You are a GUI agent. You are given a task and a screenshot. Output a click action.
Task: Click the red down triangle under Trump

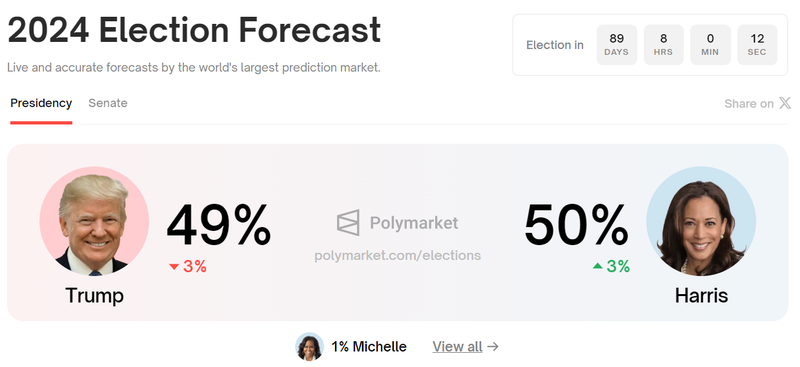coord(174,266)
